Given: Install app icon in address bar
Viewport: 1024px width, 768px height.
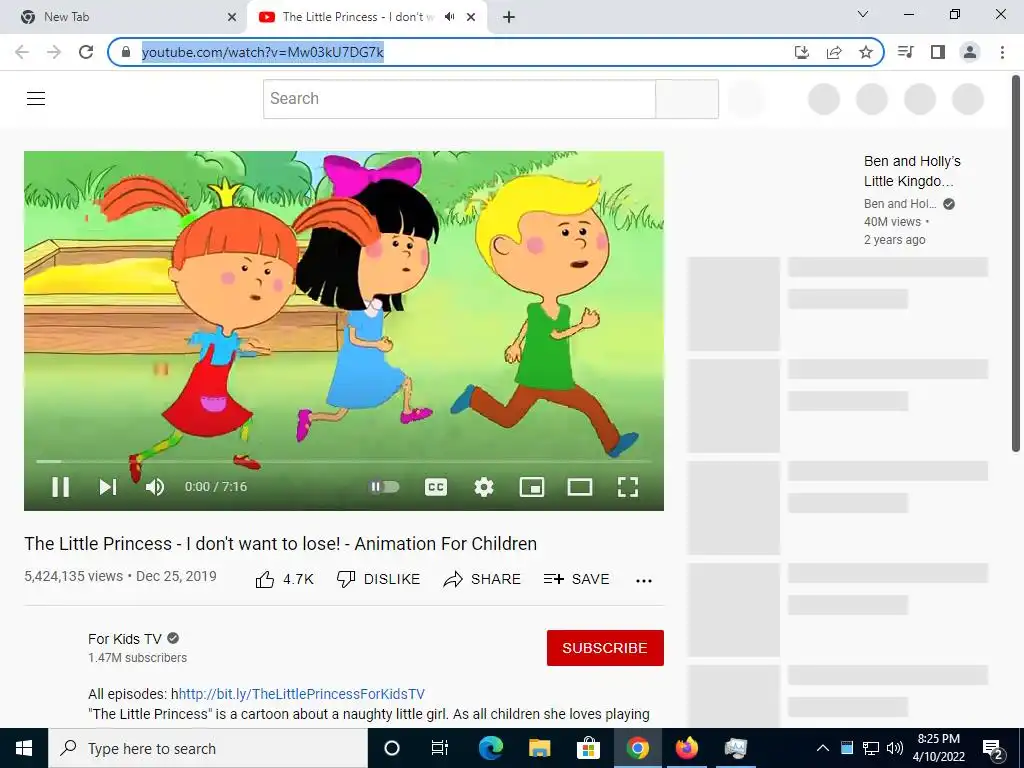Looking at the screenshot, I should (802, 52).
